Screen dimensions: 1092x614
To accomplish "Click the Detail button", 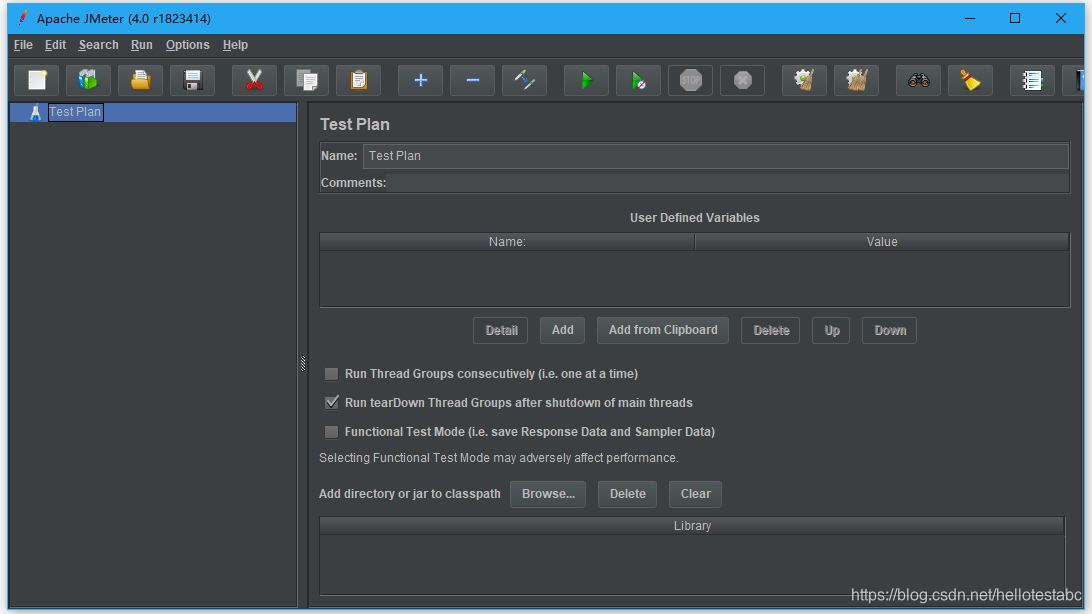I will point(501,330).
